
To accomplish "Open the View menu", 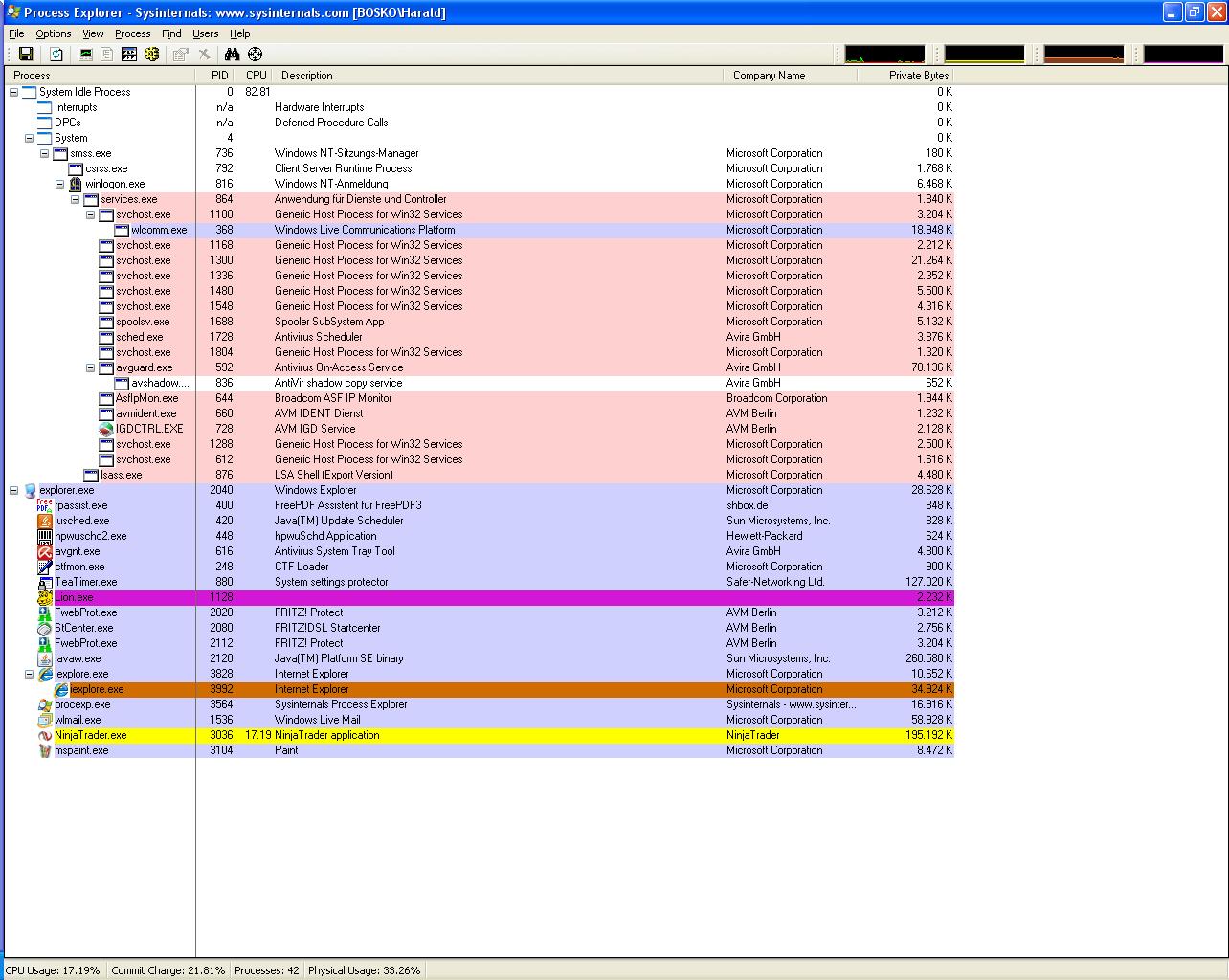I will click(93, 33).
